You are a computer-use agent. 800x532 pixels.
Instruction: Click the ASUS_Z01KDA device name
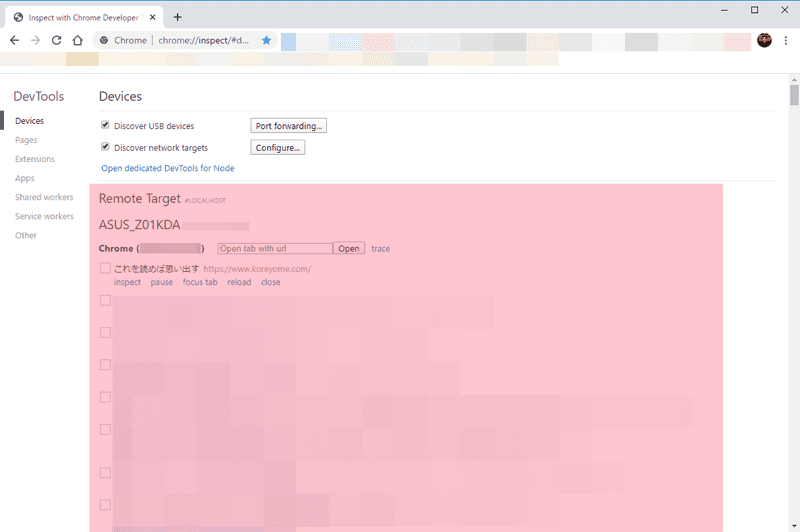tap(139, 225)
